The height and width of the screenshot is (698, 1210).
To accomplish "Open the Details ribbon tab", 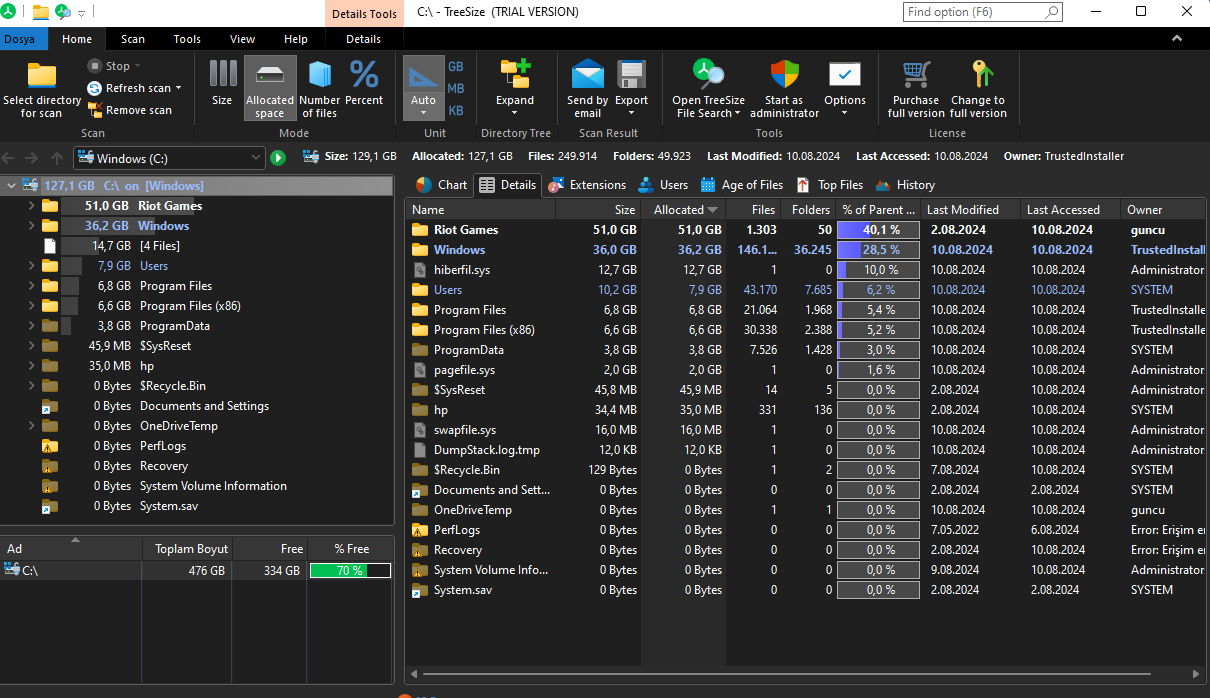I will point(363,39).
